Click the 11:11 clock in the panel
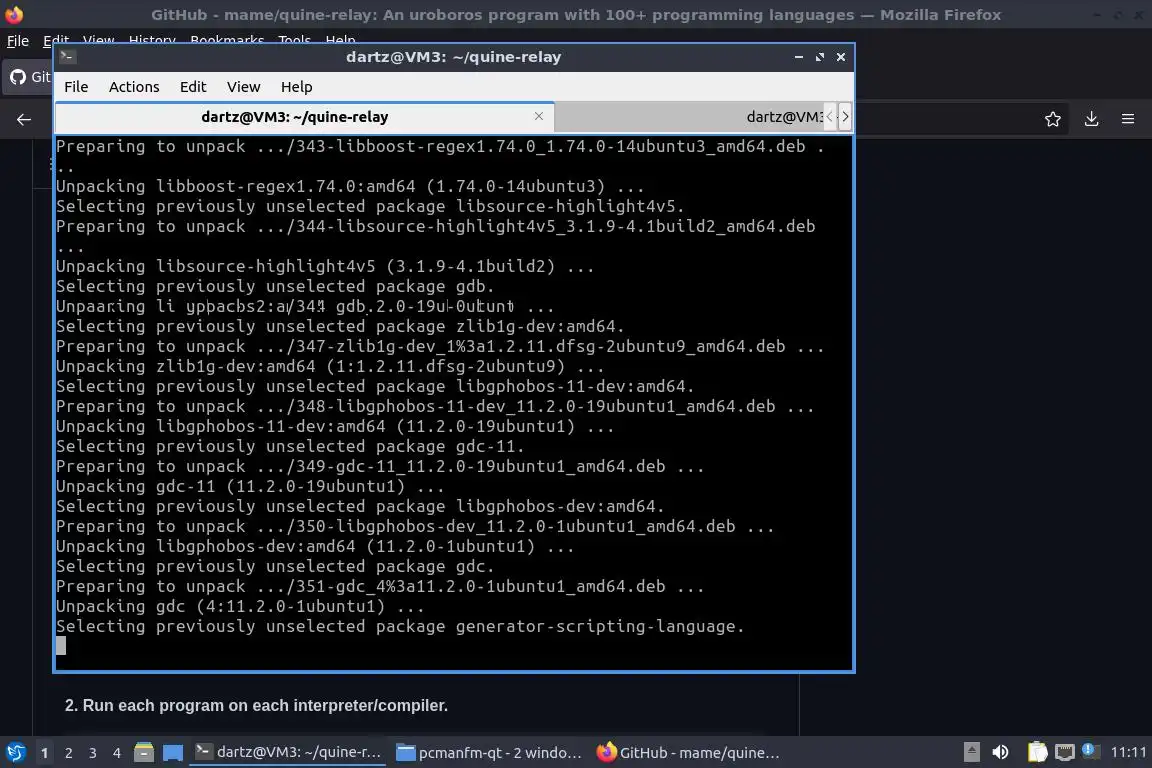Screen dimensions: 1152x768 (1128, 752)
